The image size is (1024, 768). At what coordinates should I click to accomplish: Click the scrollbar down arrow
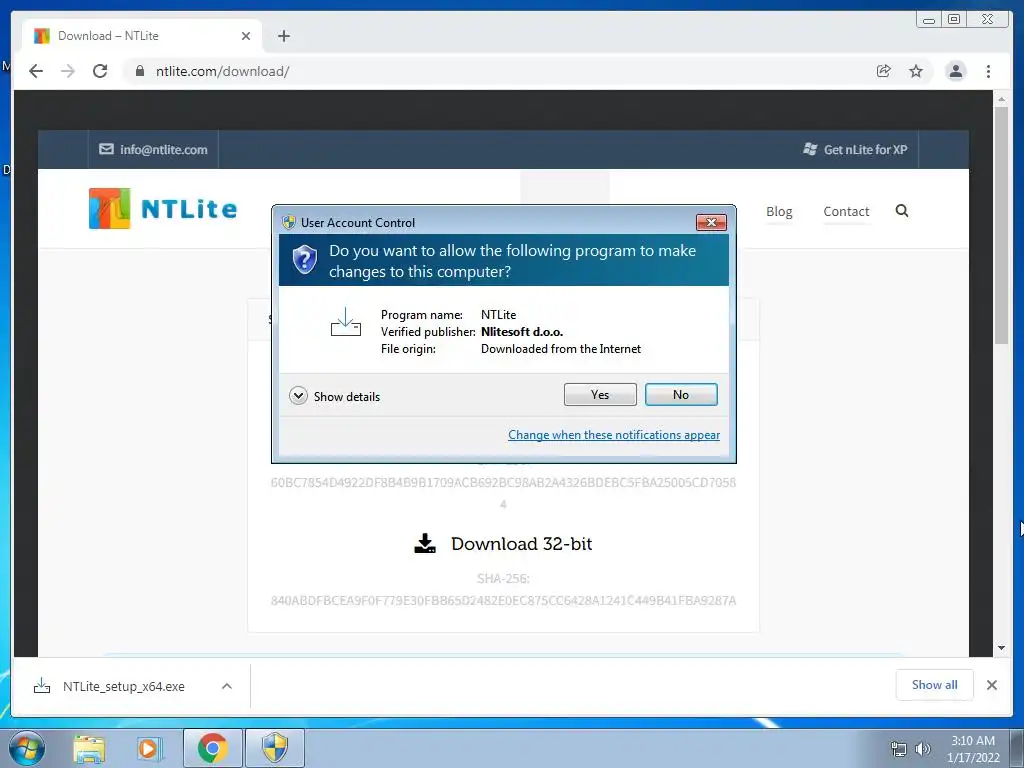pyautogui.click(x=1001, y=648)
